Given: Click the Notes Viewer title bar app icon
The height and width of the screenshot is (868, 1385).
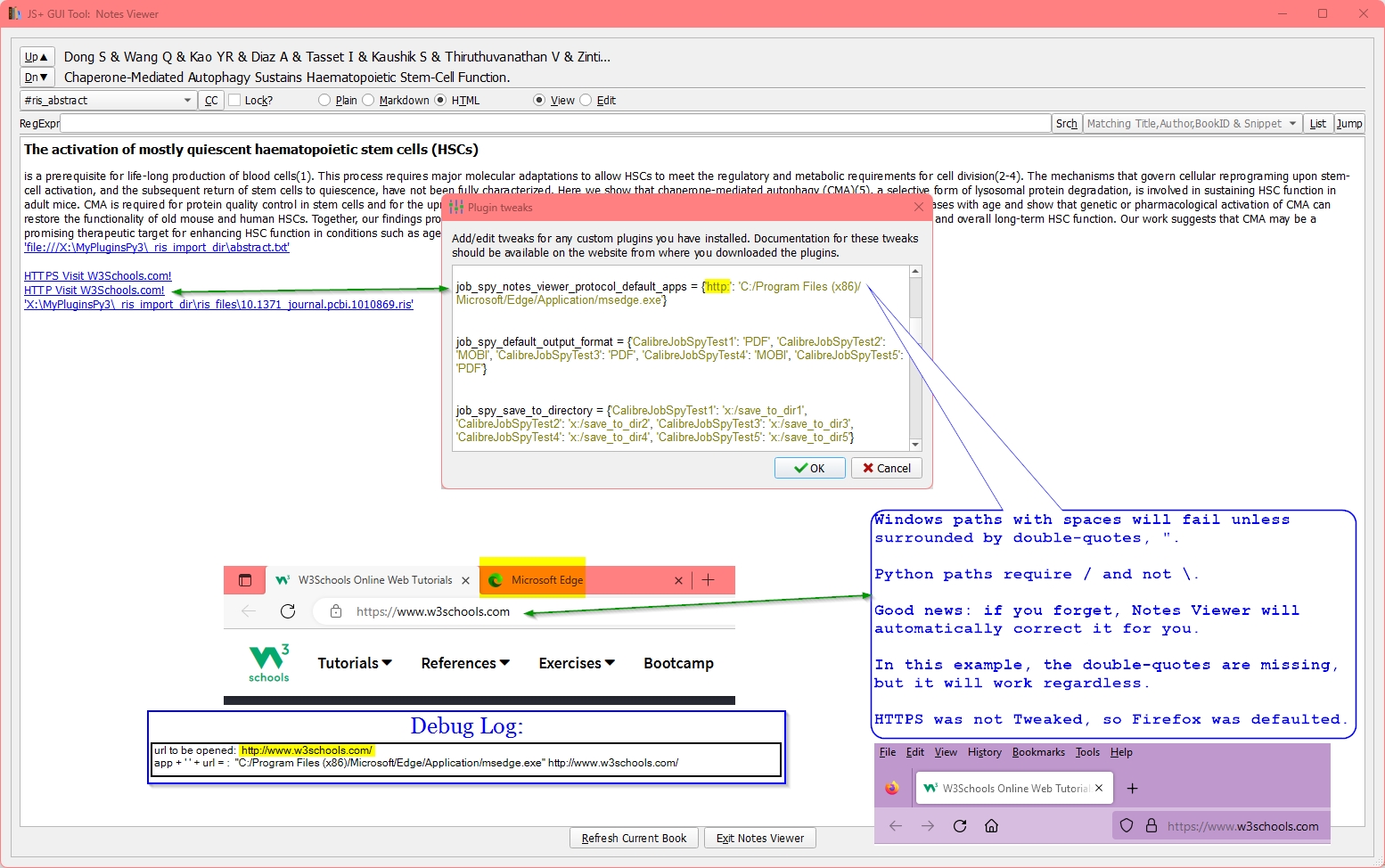Looking at the screenshot, I should pyautogui.click(x=15, y=13).
